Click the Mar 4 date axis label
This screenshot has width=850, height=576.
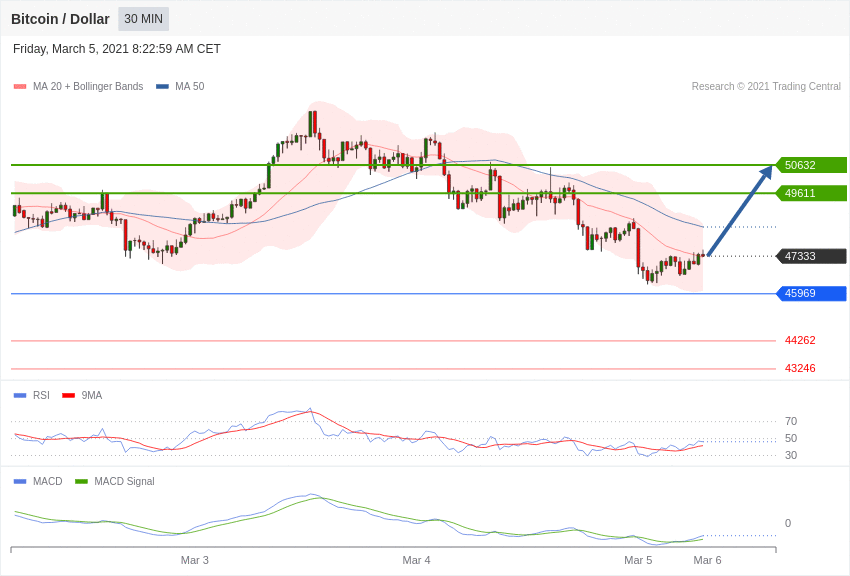click(417, 560)
